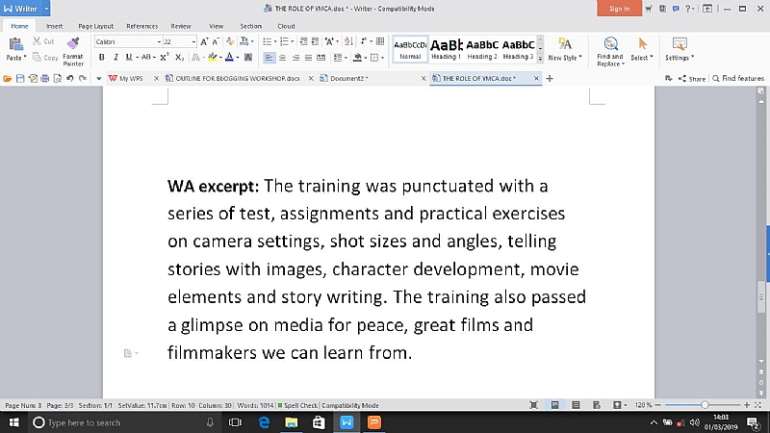
Task: Apply superscript formatting
Action: (x=165, y=57)
